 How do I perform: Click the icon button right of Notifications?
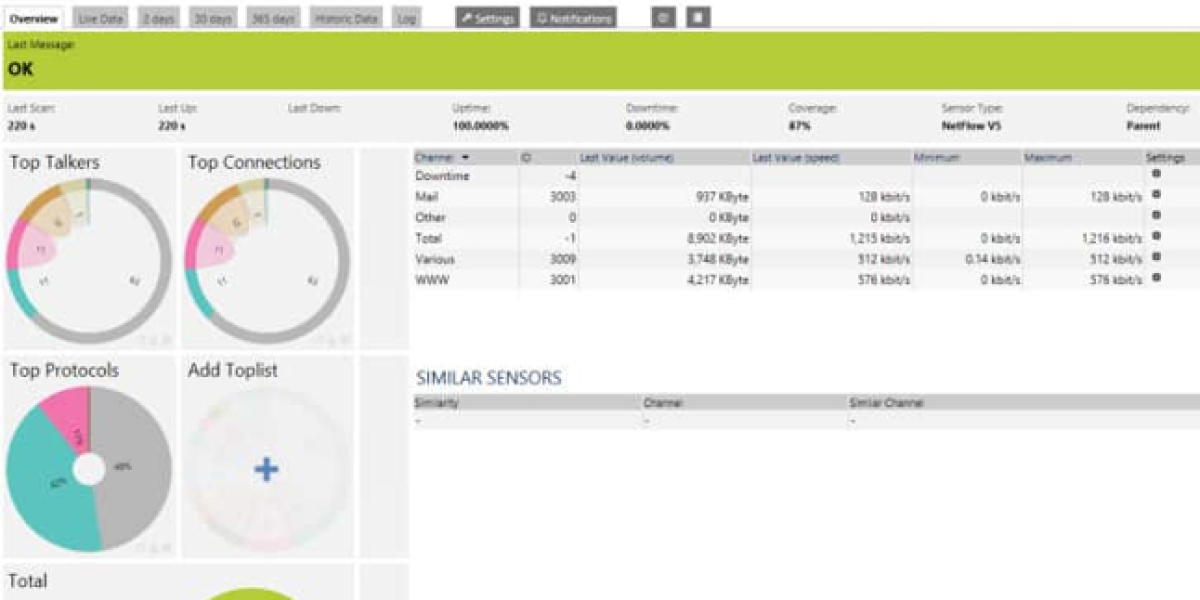(x=662, y=18)
